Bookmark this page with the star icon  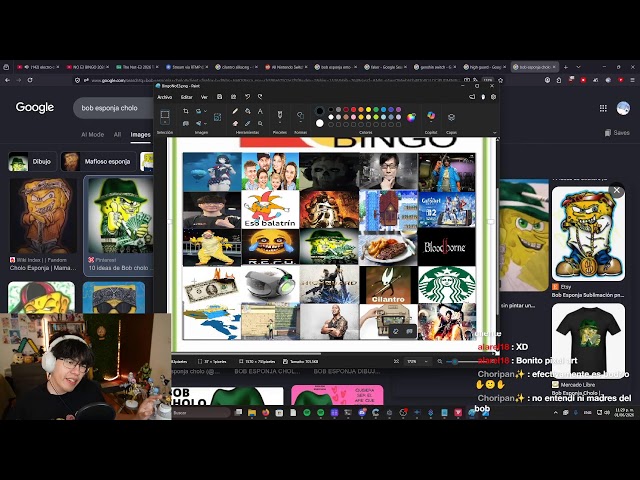(x=500, y=80)
